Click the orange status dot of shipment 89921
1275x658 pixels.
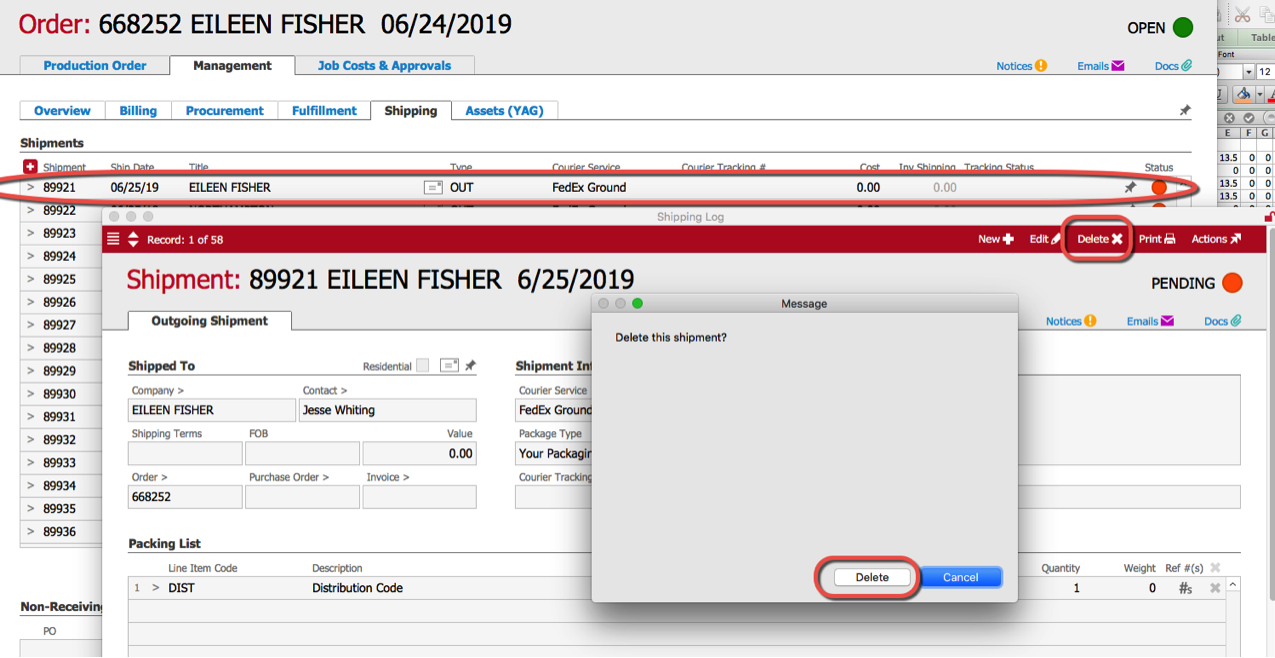pyautogui.click(x=1159, y=187)
